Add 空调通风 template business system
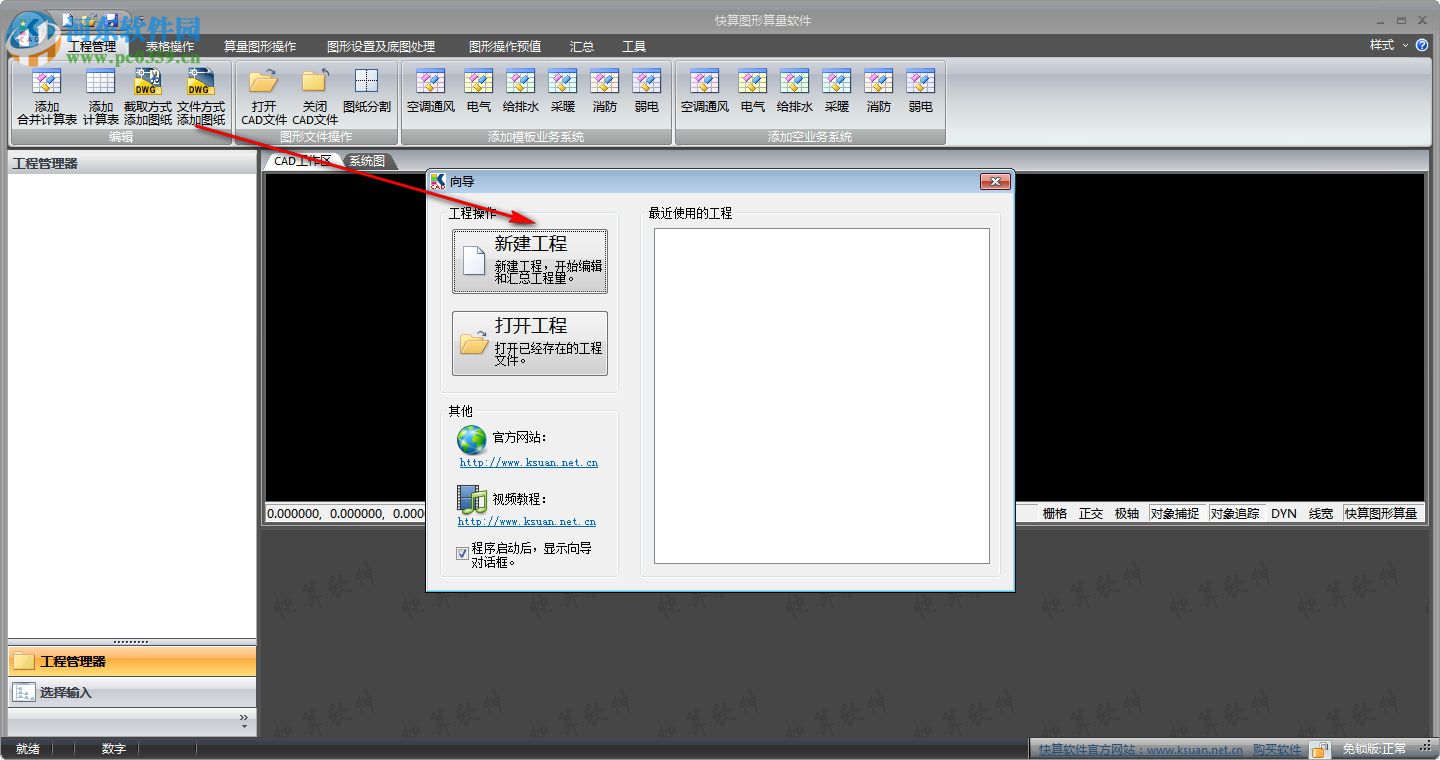 click(x=431, y=95)
